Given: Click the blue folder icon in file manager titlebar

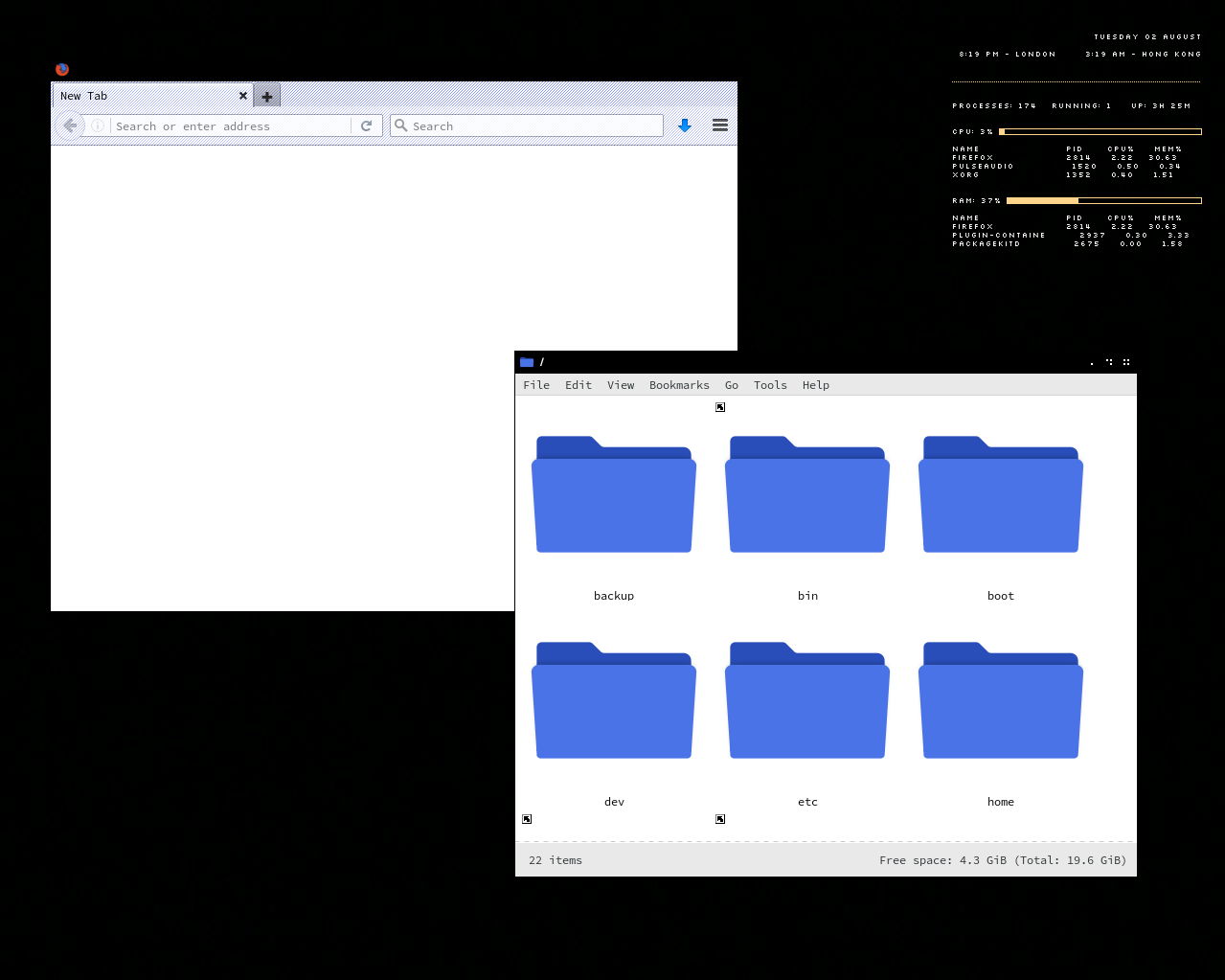Looking at the screenshot, I should [x=527, y=362].
